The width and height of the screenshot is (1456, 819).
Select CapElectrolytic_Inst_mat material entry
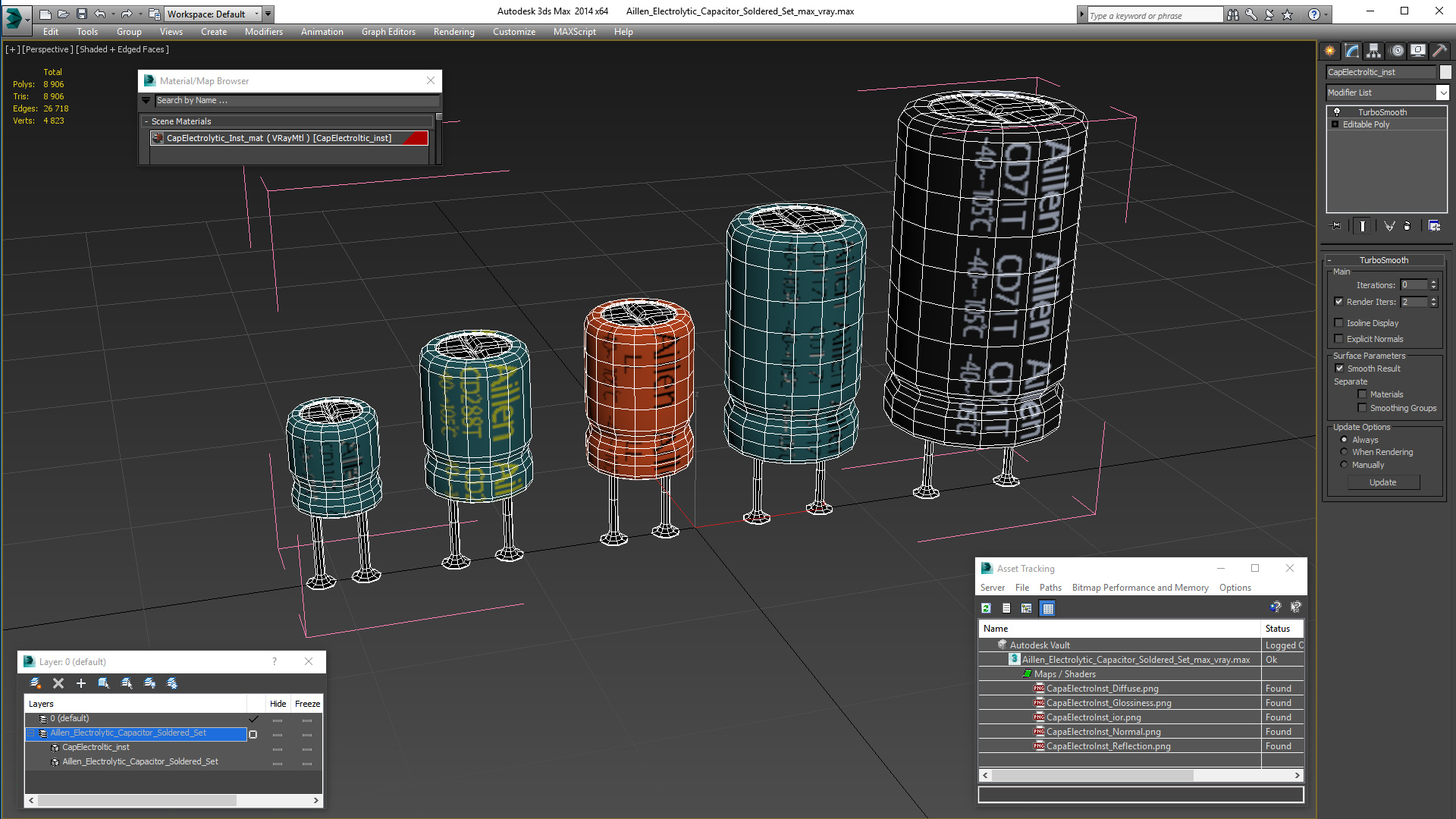pos(290,138)
